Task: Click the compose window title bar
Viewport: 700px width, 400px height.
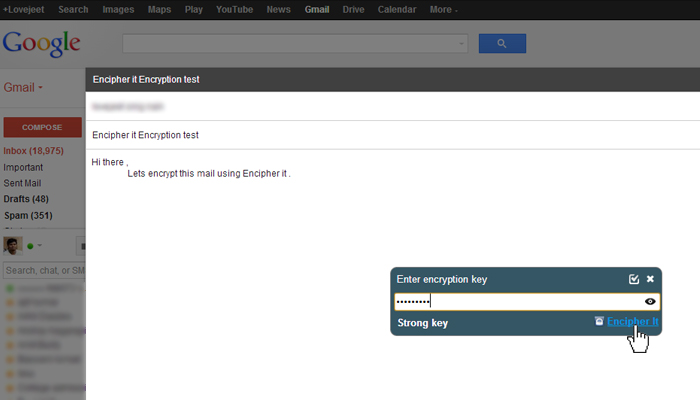Action: pyautogui.click(x=393, y=79)
